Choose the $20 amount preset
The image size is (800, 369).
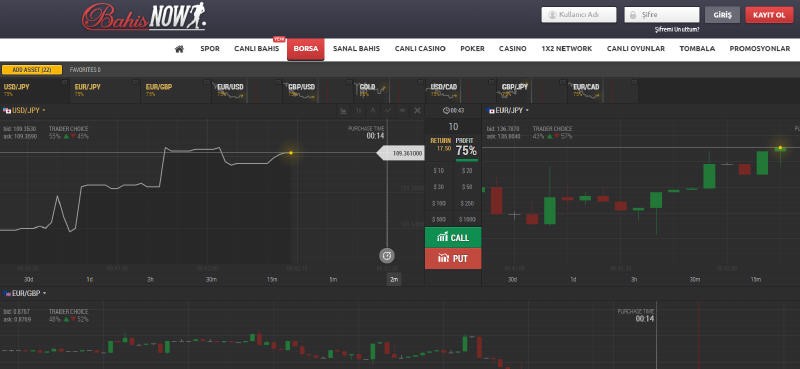coord(467,170)
